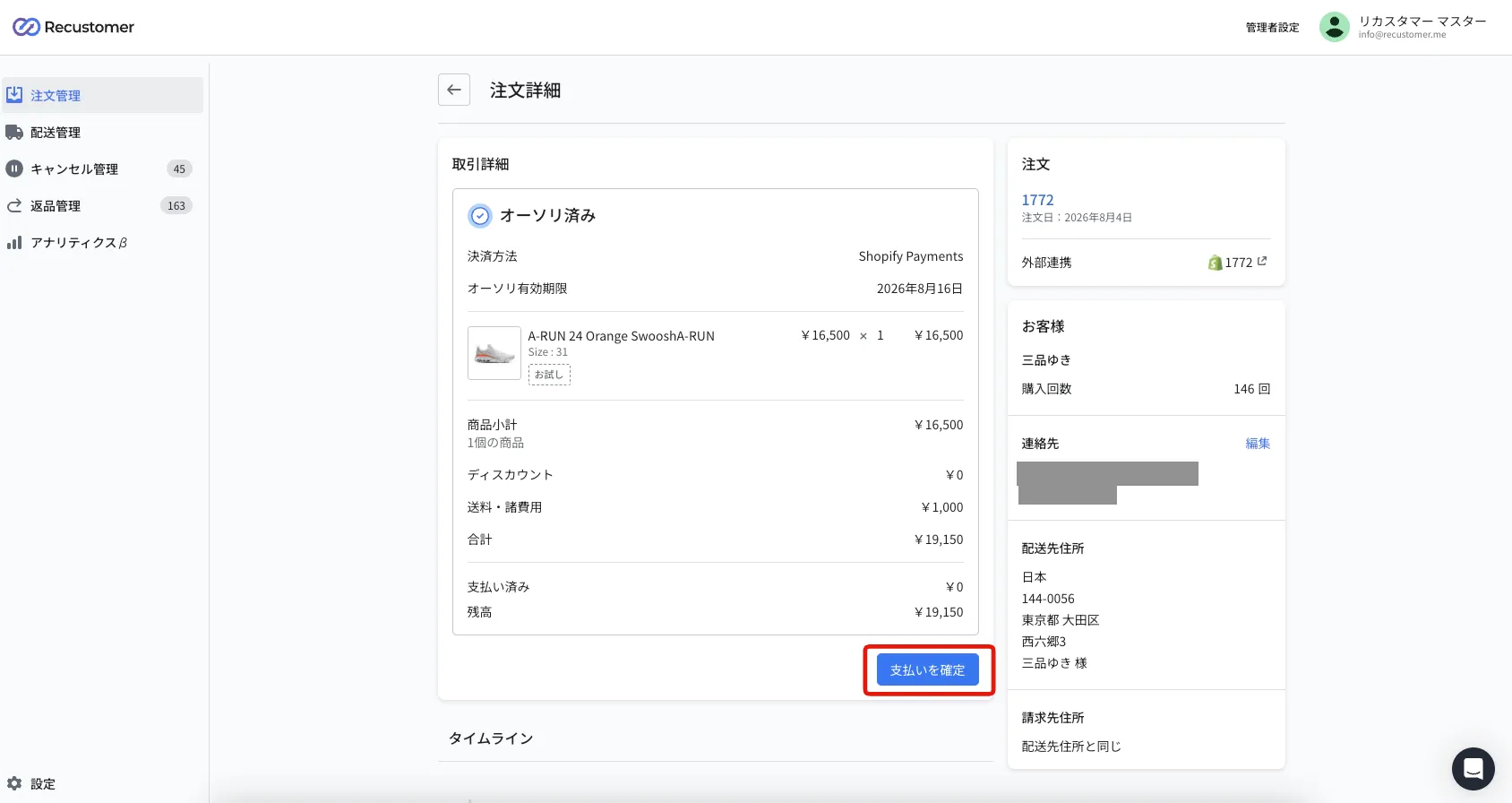This screenshot has width=1512, height=803.
Task: Open order number 1772 link
Action: point(1038,200)
